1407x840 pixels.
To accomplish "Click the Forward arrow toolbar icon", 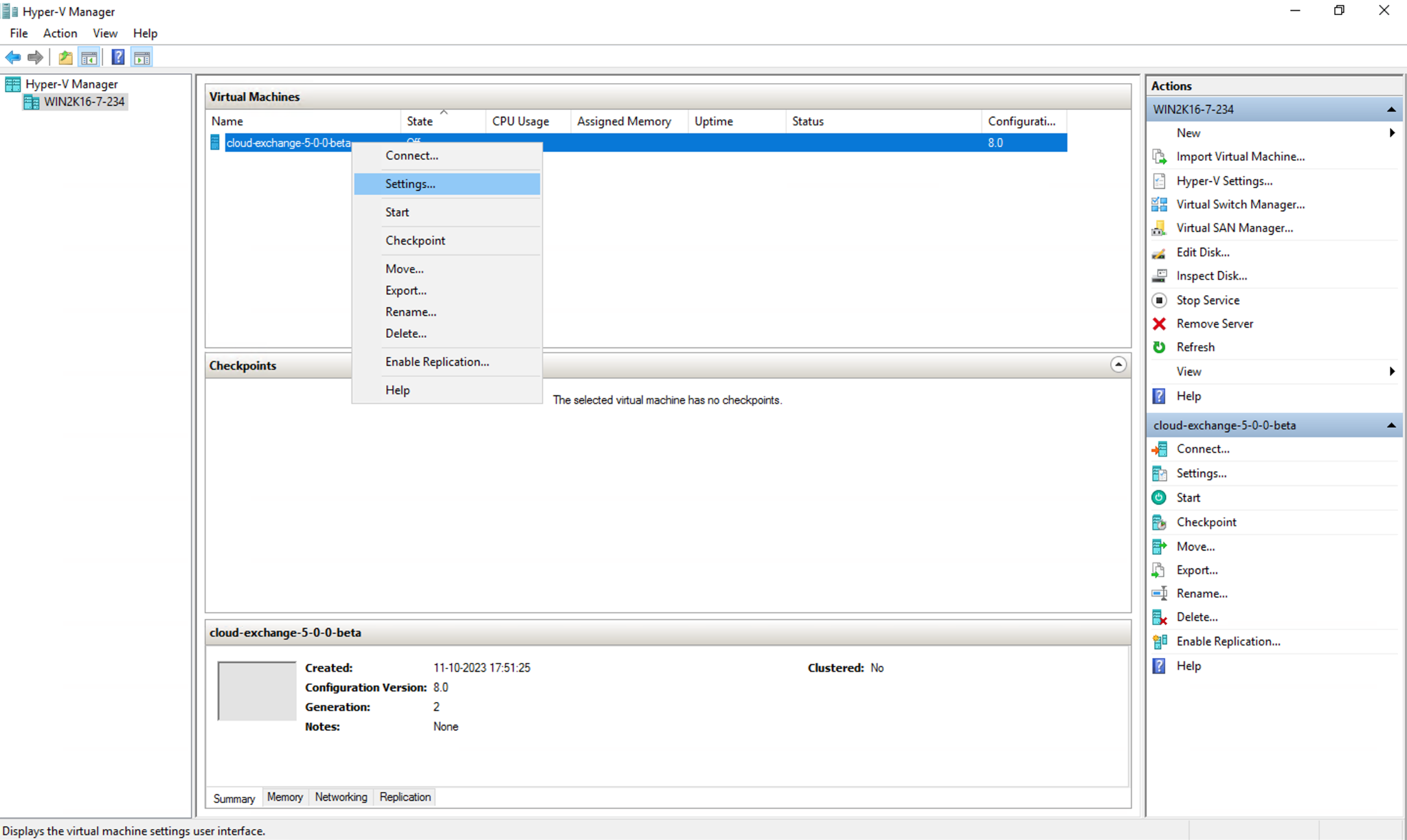I will [35, 58].
